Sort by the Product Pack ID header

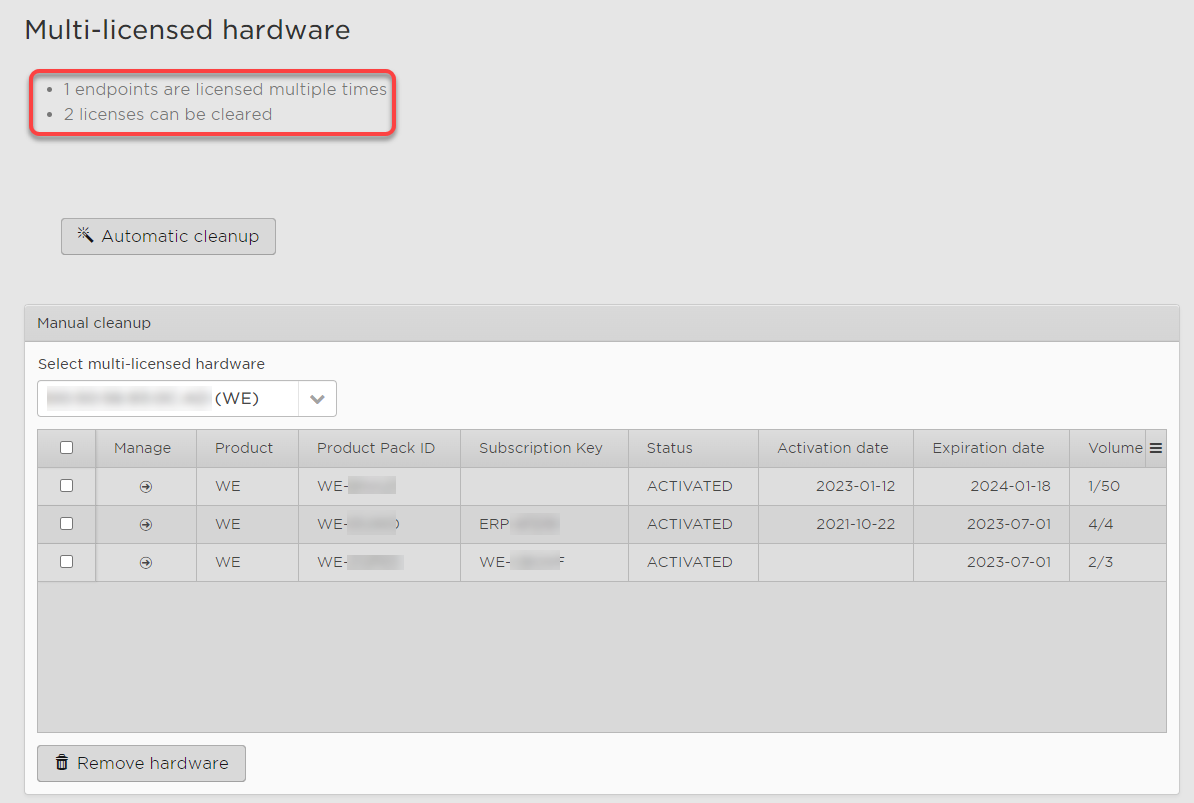click(376, 448)
